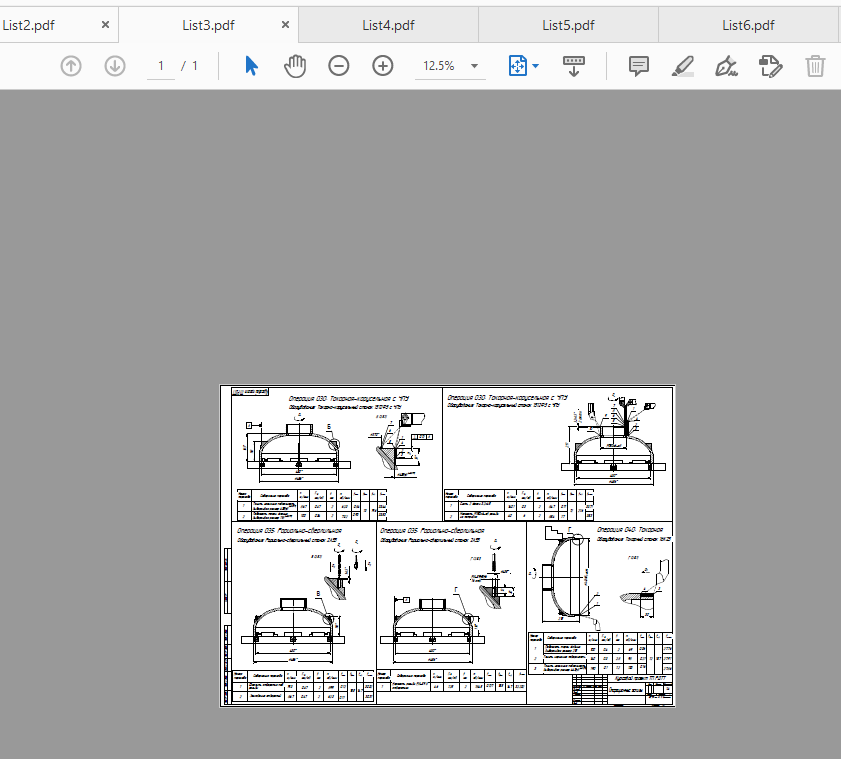The image size is (841, 759).
Task: Enable scrolling mode keyboard icon
Action: (x=574, y=66)
